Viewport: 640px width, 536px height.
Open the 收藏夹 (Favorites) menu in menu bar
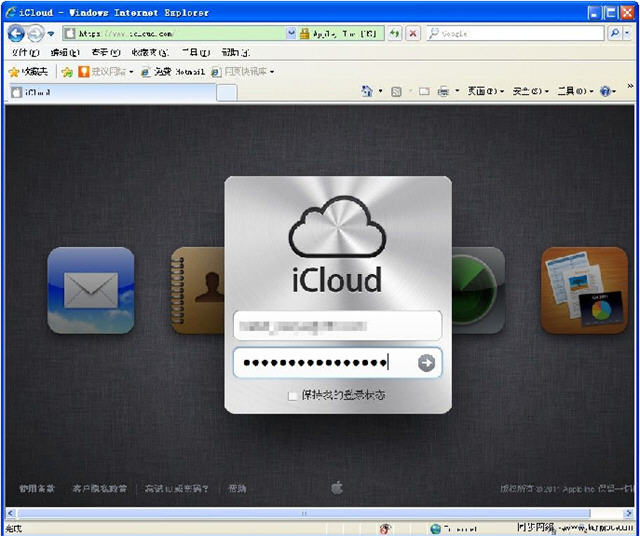(150, 53)
